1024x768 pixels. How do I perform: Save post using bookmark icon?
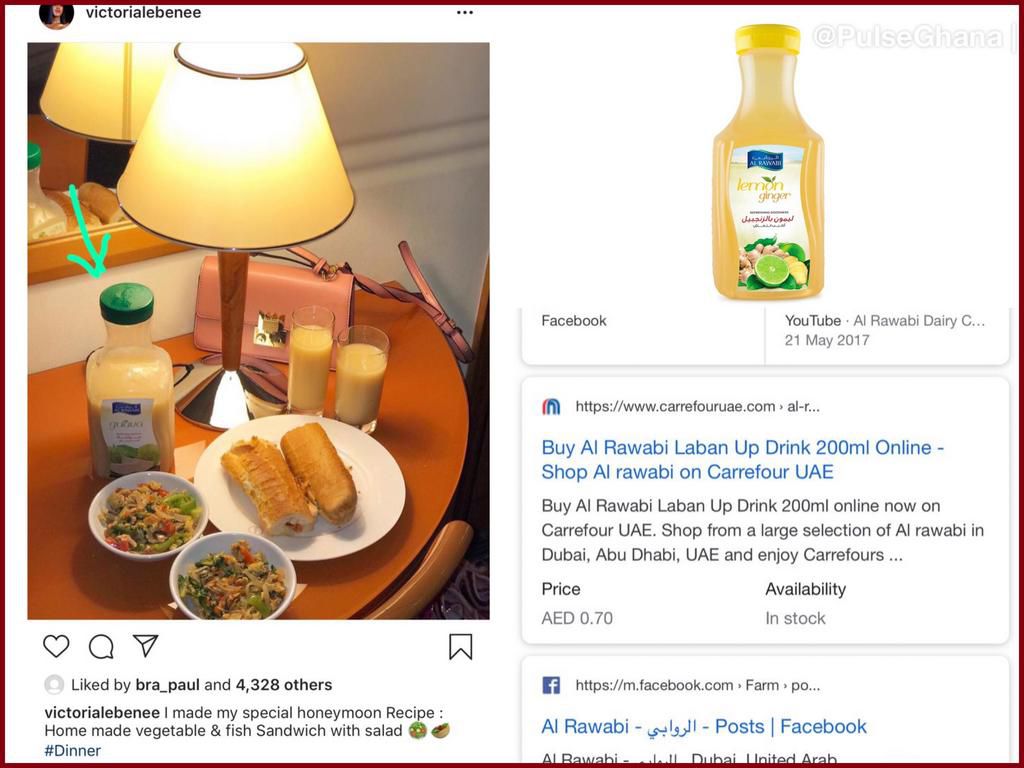(x=460, y=647)
